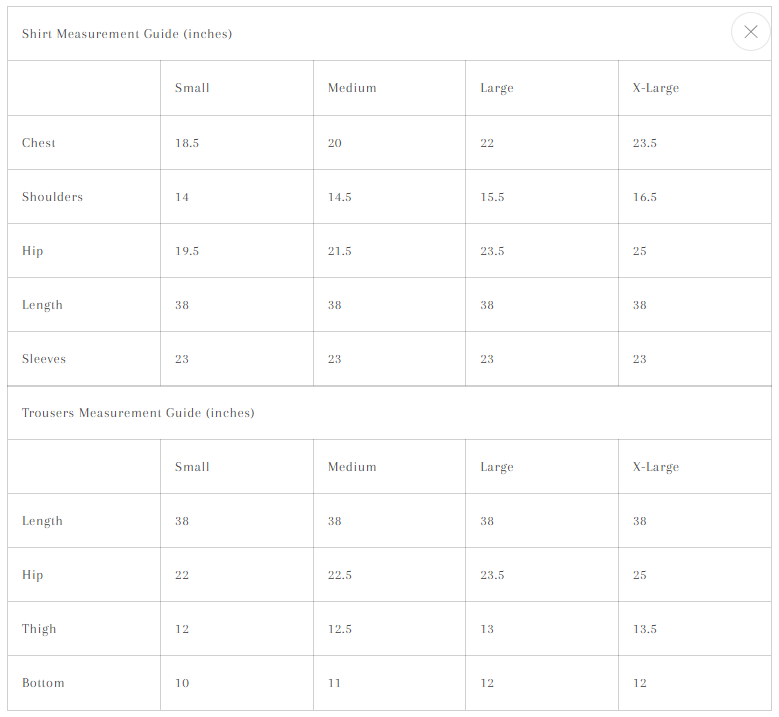Click the Shoulders row label
Screen dimensions: 779x717
(x=52, y=197)
